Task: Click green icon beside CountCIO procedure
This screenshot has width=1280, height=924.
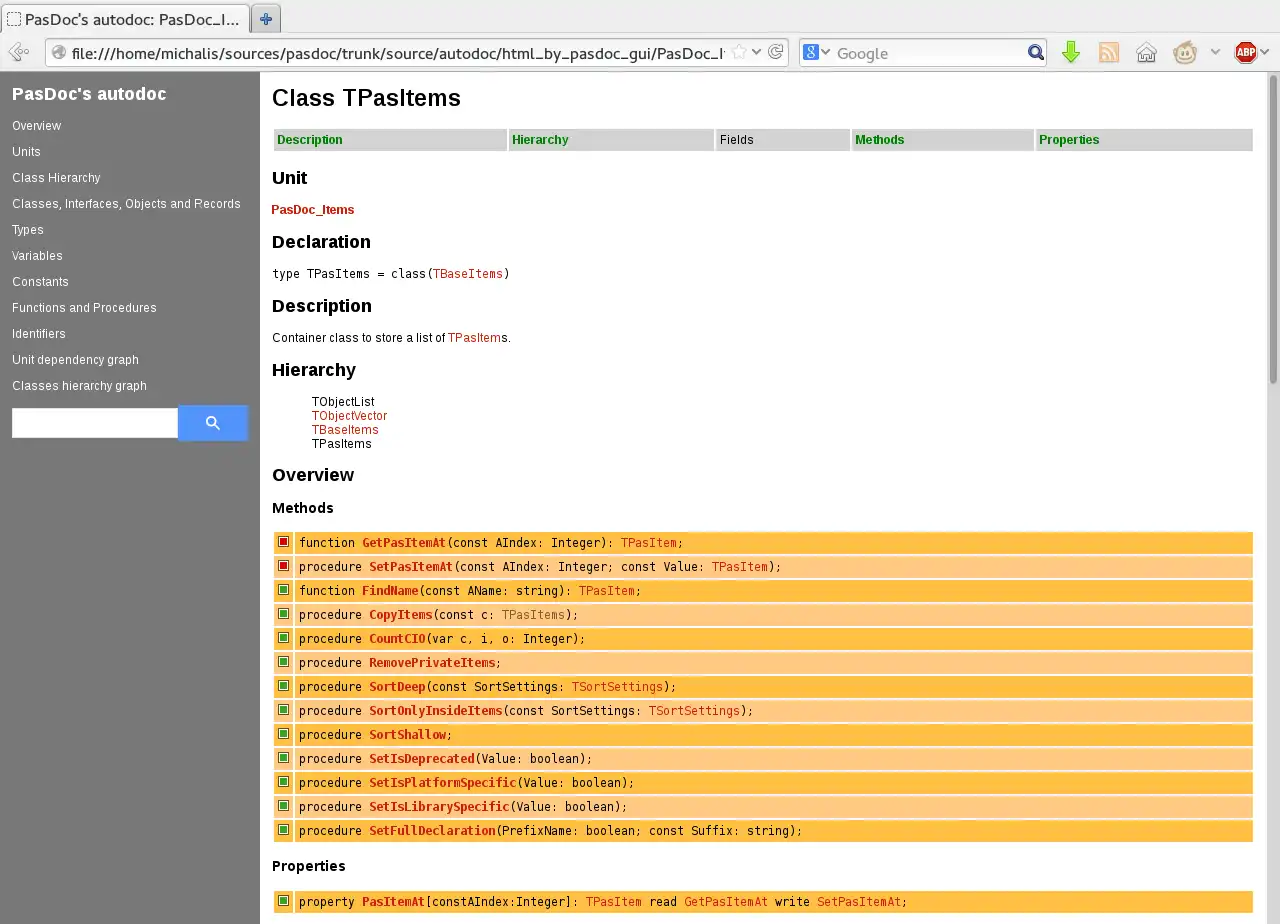Action: 284,638
